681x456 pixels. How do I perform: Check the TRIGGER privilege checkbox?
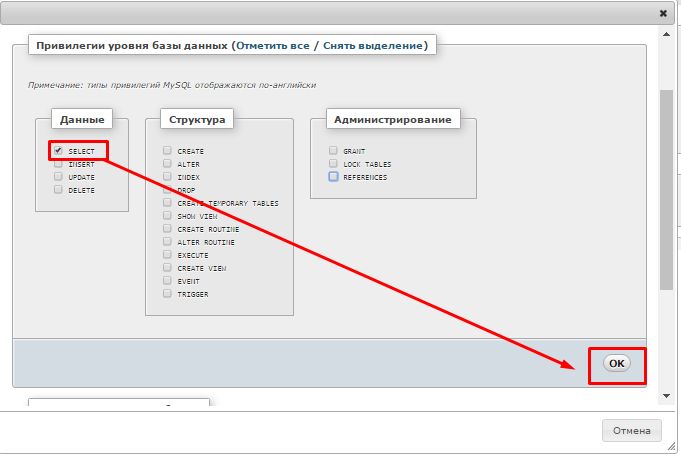(167, 294)
